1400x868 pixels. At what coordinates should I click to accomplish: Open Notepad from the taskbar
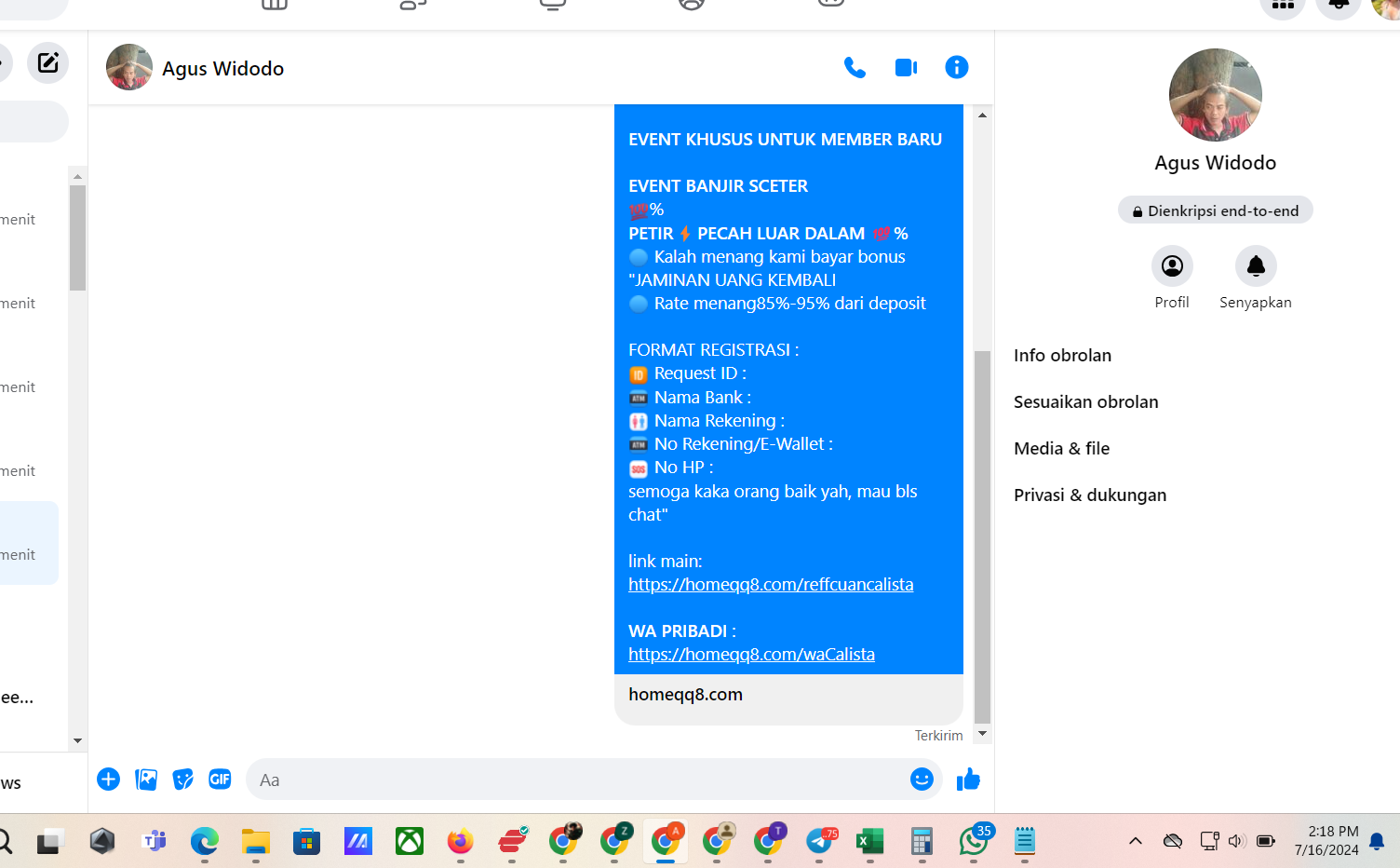1025,842
